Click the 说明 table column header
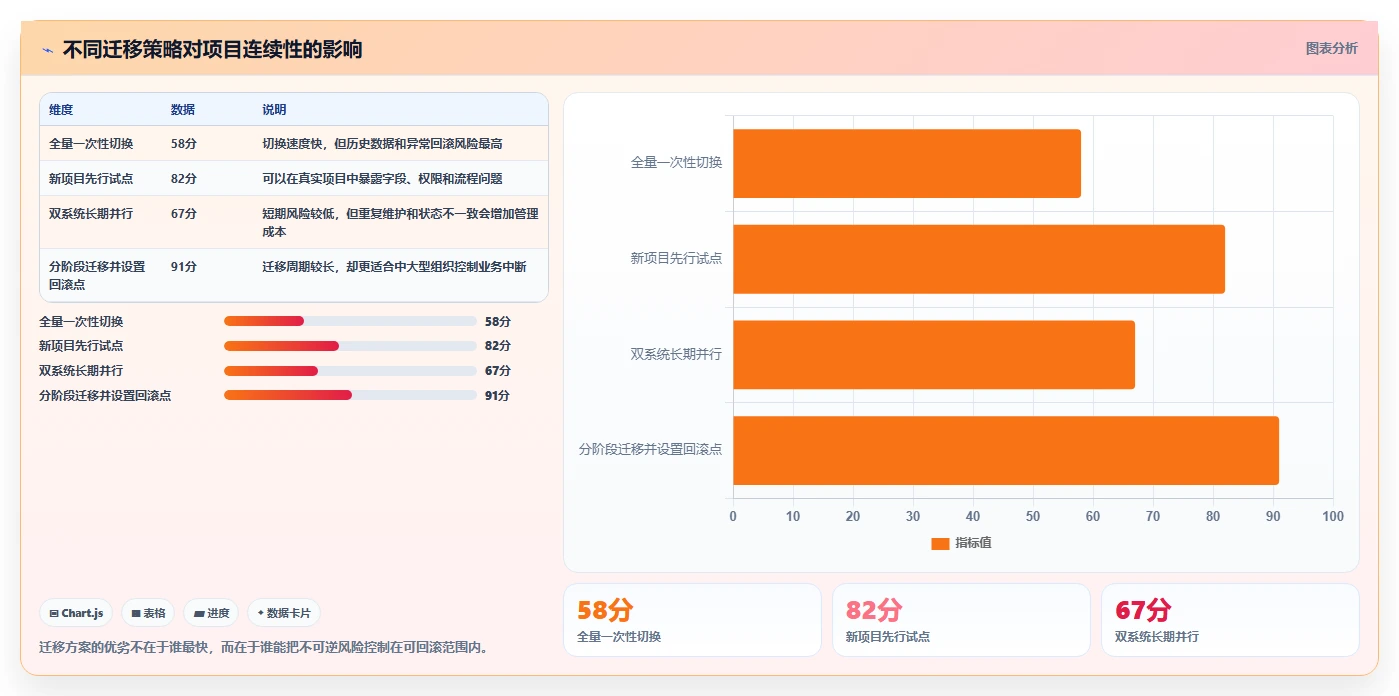 274,110
